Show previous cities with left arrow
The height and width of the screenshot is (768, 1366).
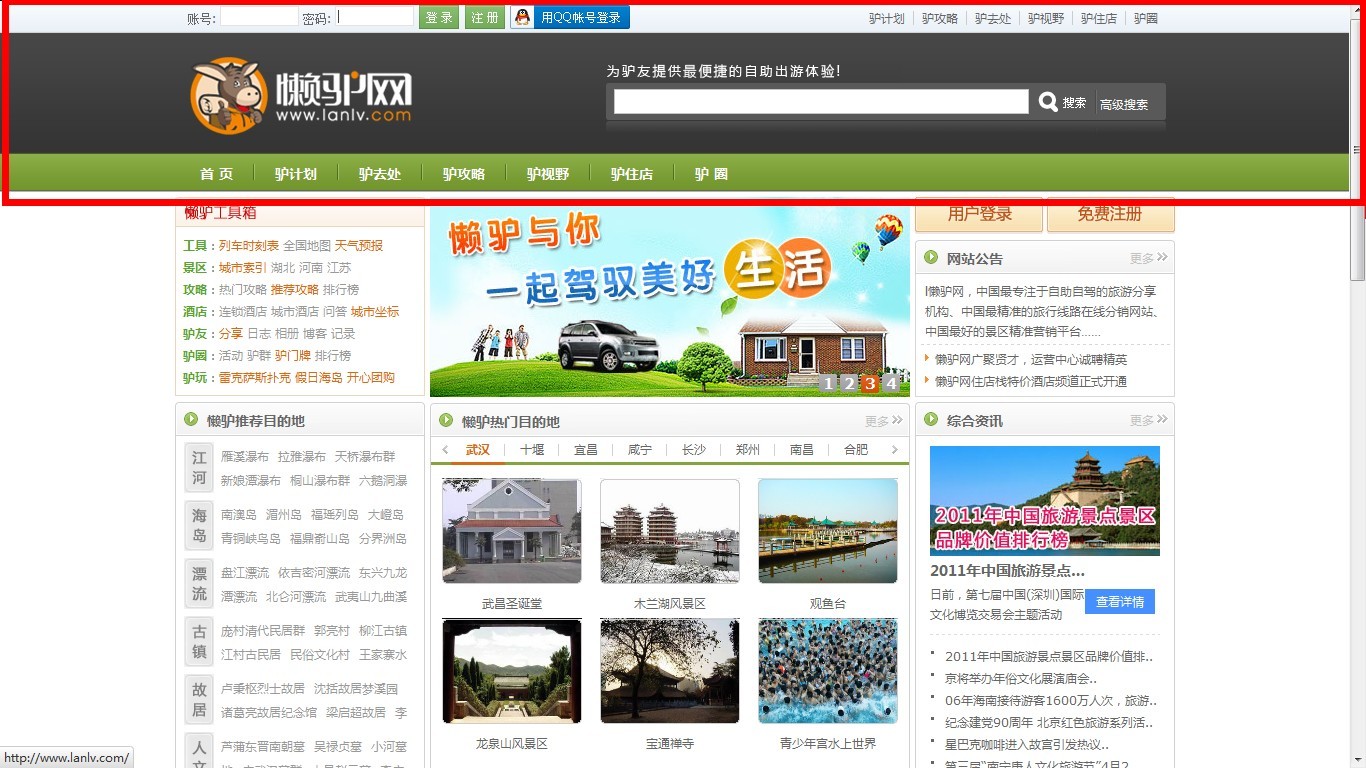click(445, 450)
